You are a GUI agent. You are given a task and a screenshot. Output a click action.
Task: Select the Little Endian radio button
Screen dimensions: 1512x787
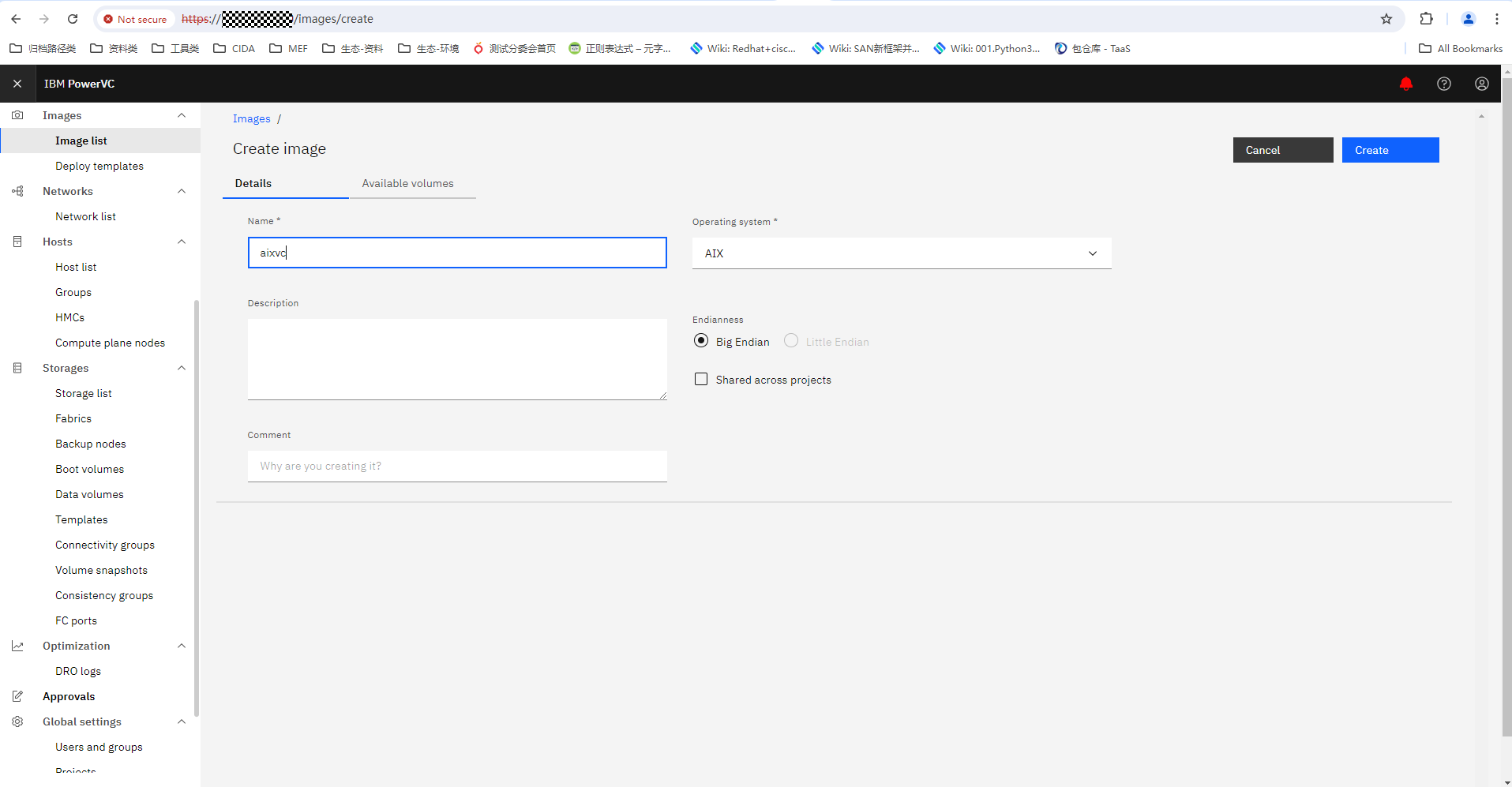pos(791,341)
